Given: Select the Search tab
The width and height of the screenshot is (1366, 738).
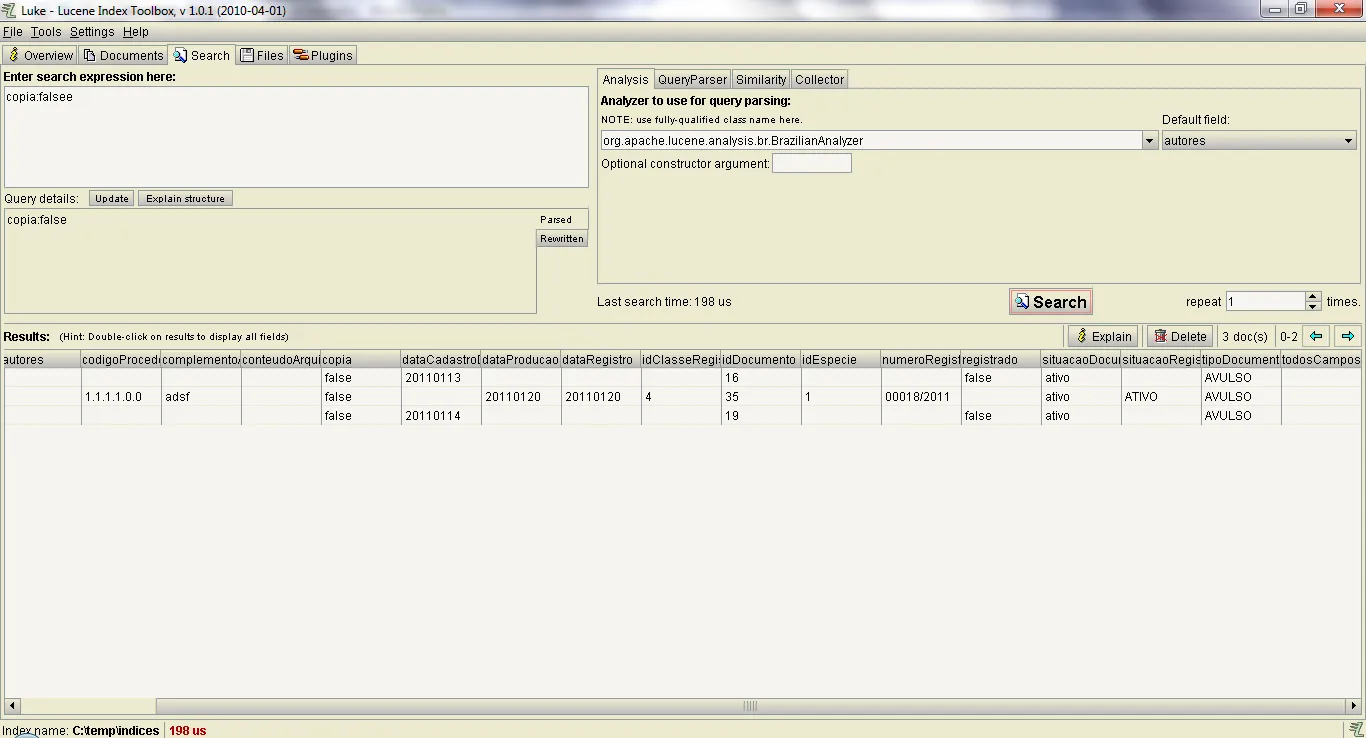Looking at the screenshot, I should (201, 55).
